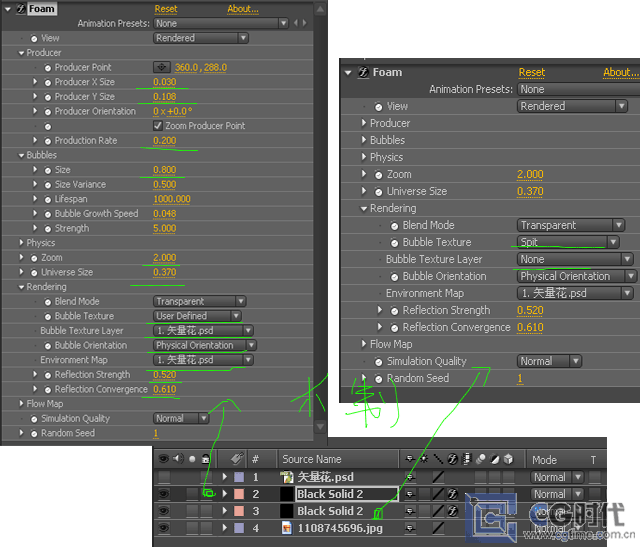The image size is (640, 548).
Task: Enable the stopwatch for Bubble Growth Speed
Action: (x=47, y=213)
